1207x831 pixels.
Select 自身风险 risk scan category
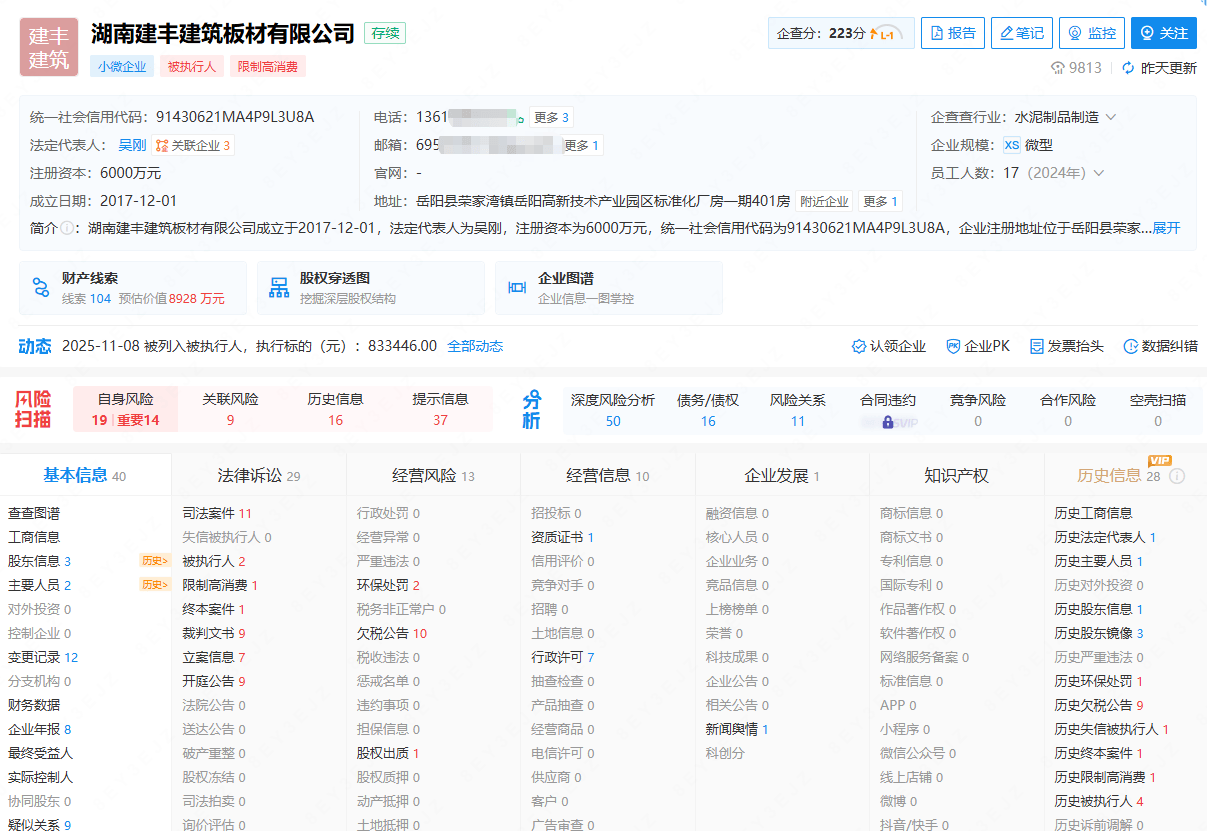125,409
